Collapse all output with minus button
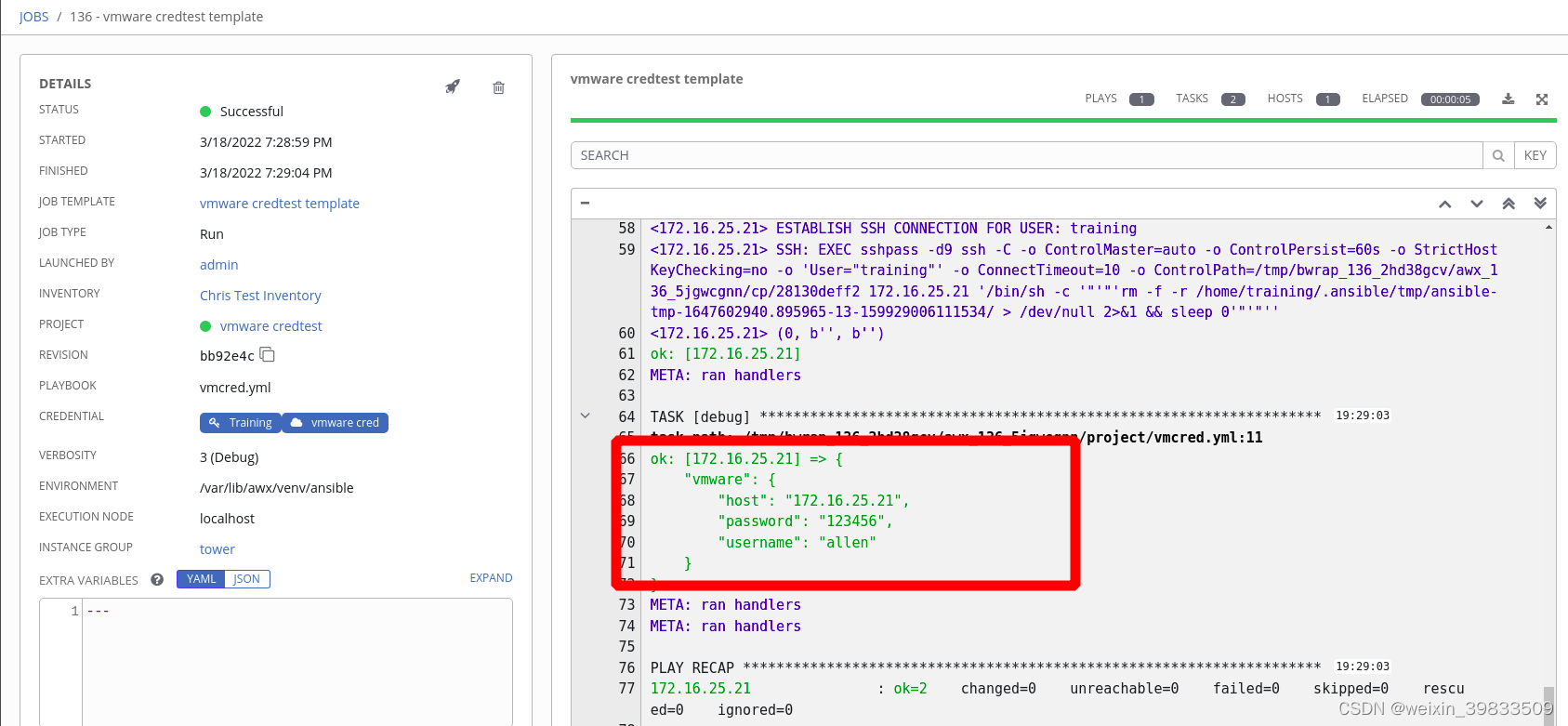Image resolution: width=1568 pixels, height=726 pixels. click(x=585, y=203)
